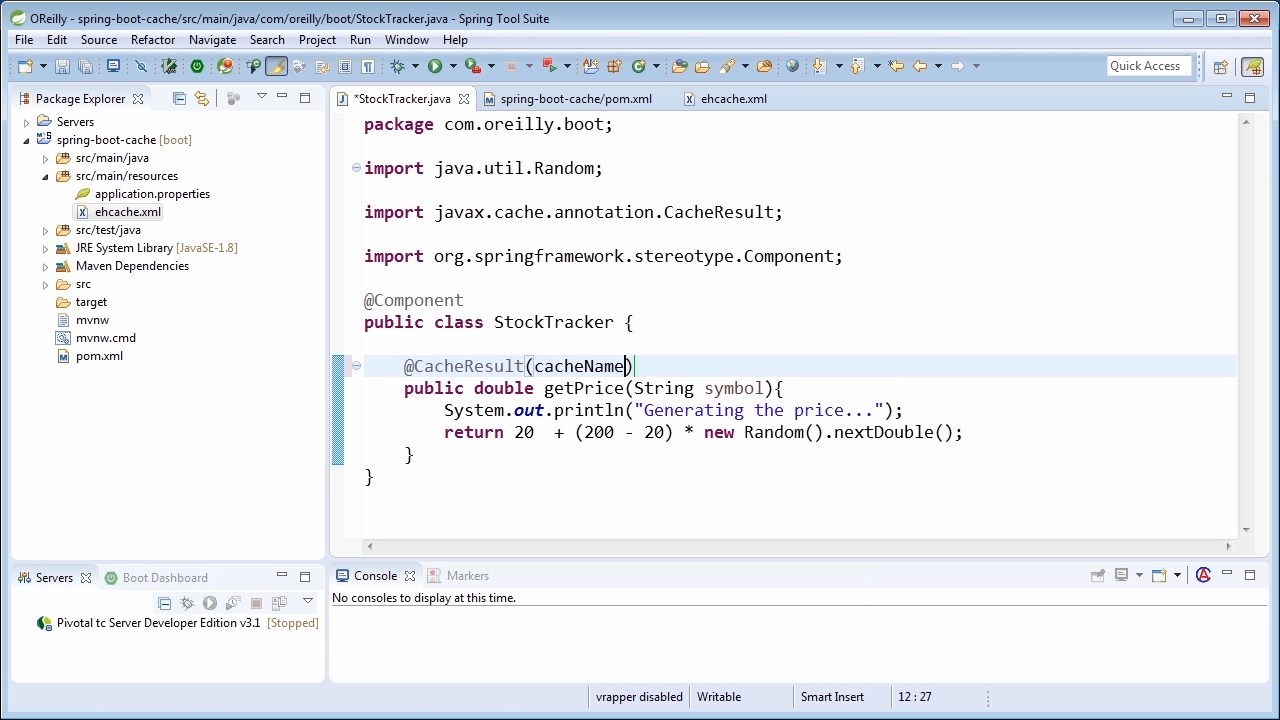
Task: Click the Open Task folder icon
Action: point(702,66)
